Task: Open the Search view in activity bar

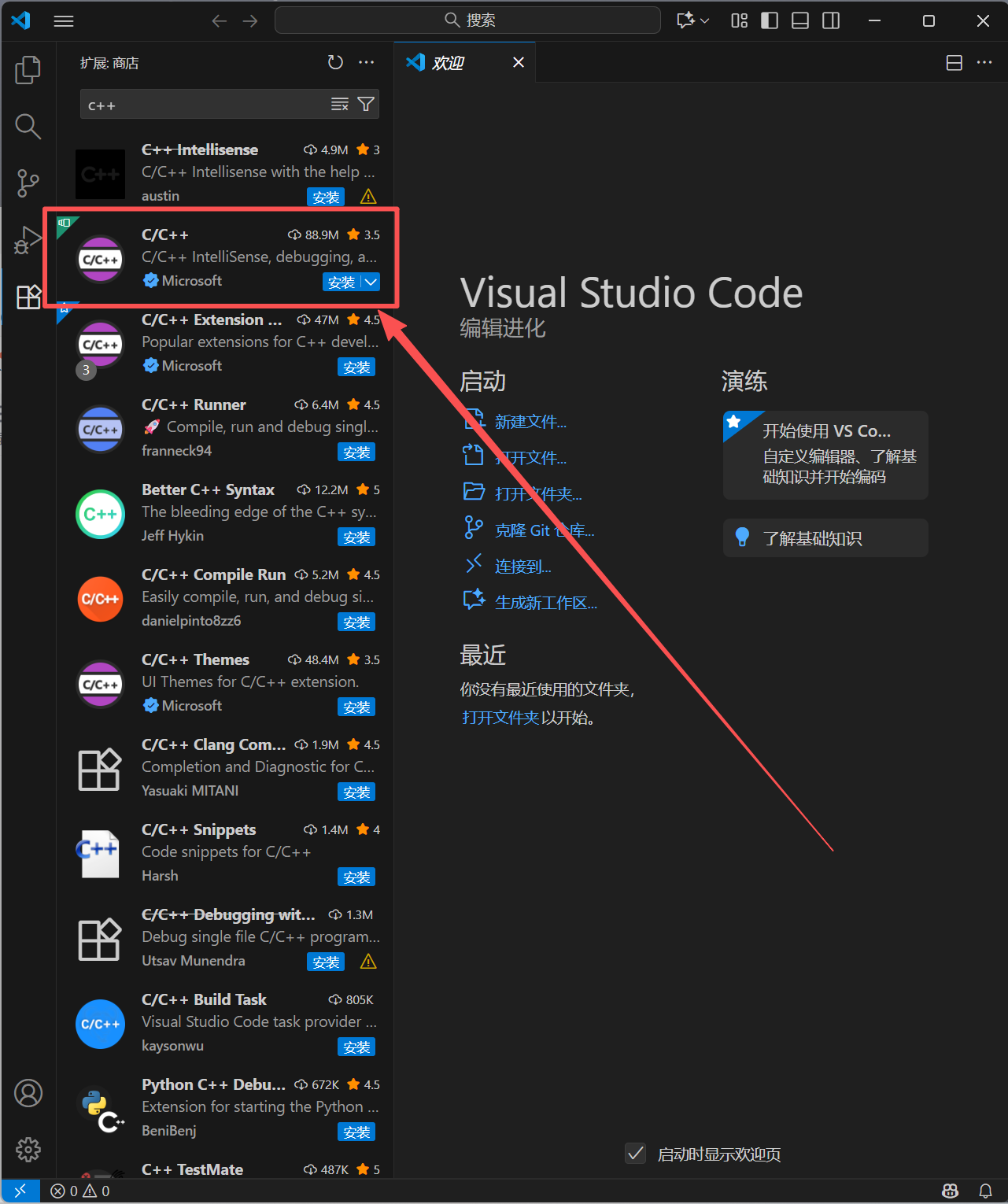Action: point(28,126)
